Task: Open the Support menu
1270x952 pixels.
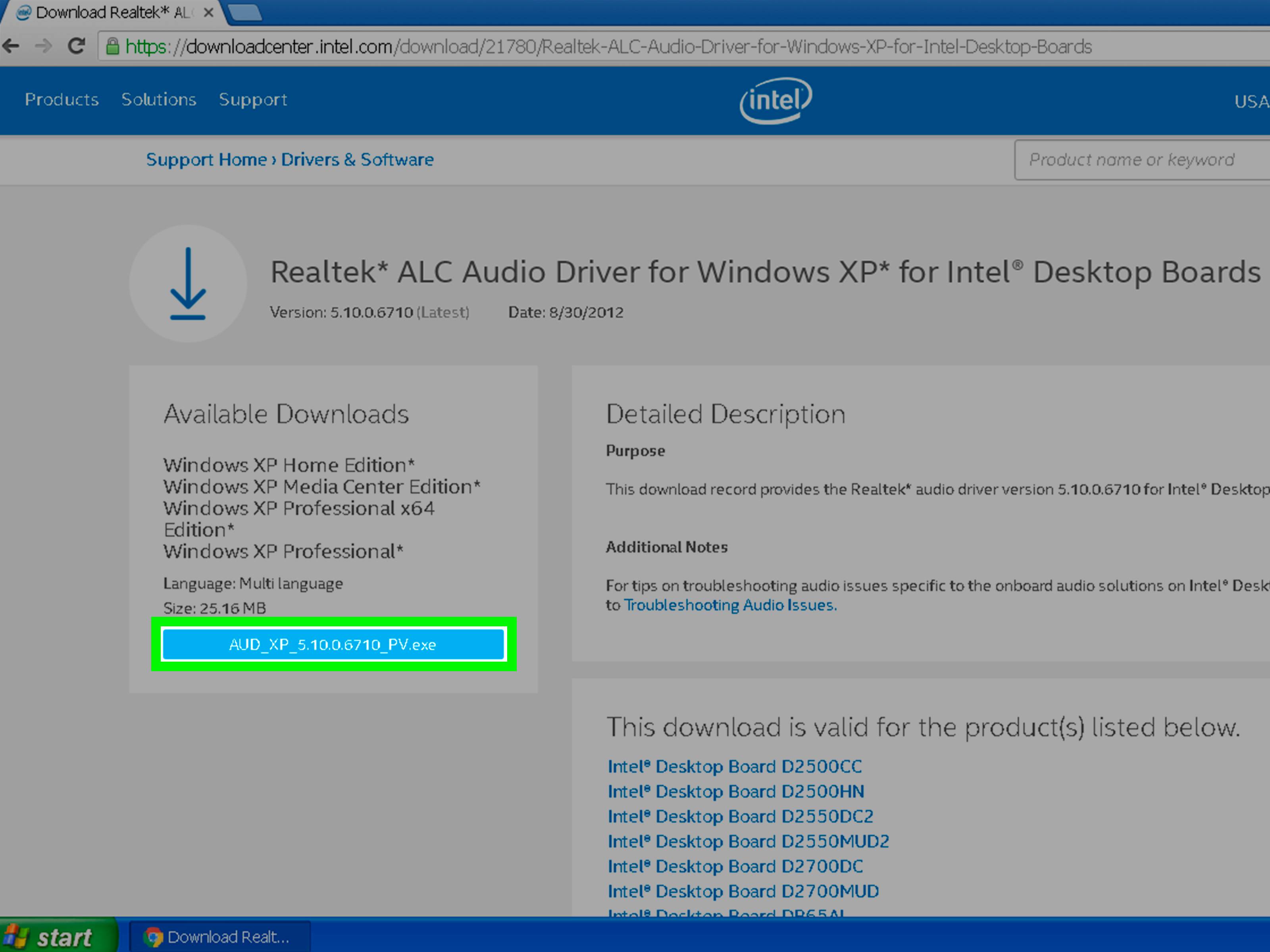Action: (253, 100)
